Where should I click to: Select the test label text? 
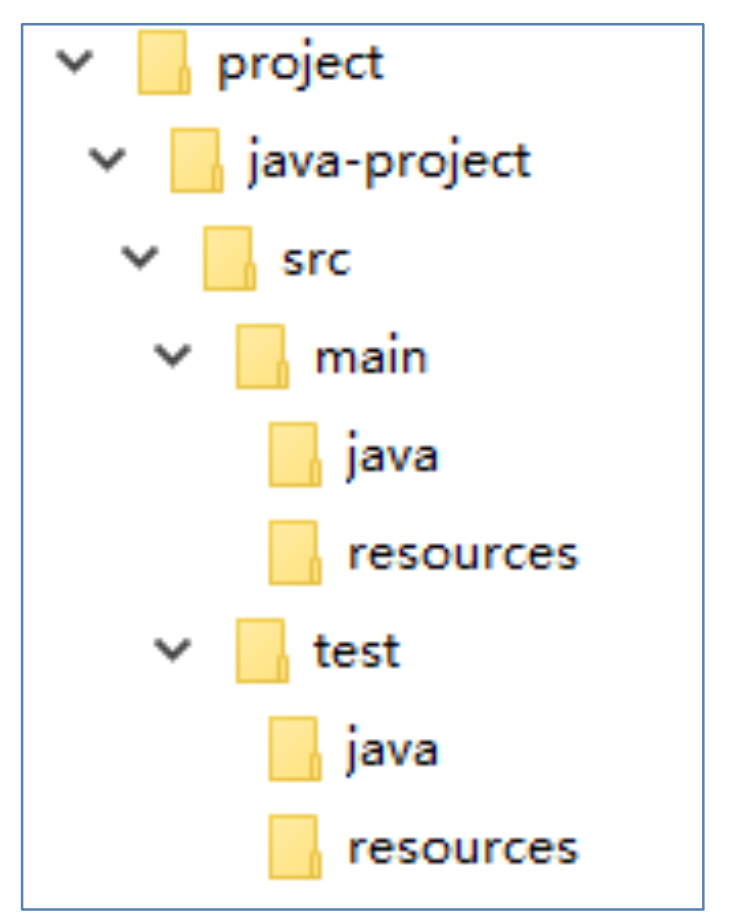click(357, 651)
